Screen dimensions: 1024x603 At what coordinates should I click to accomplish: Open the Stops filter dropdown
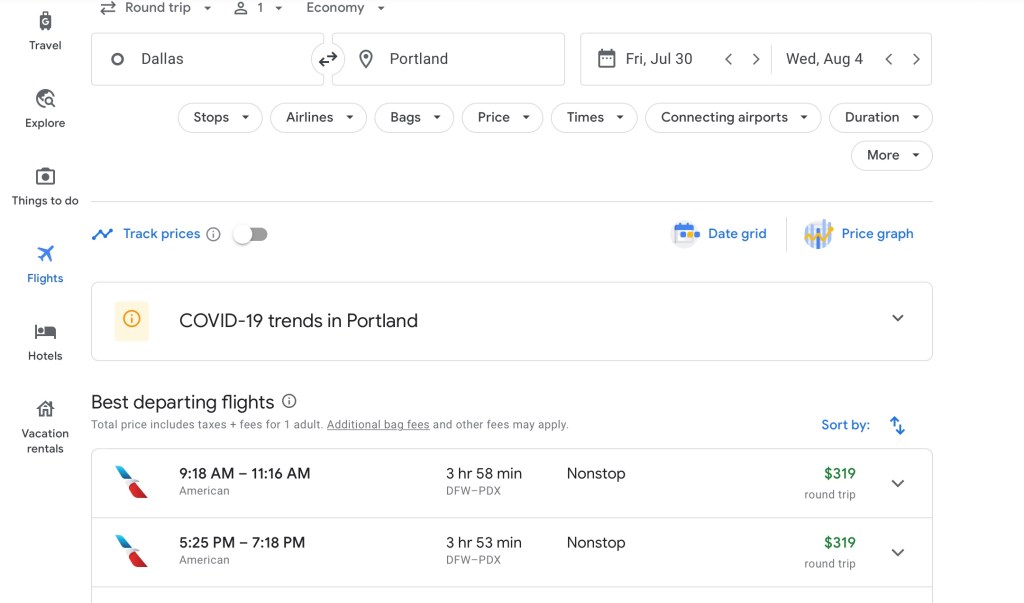click(220, 117)
